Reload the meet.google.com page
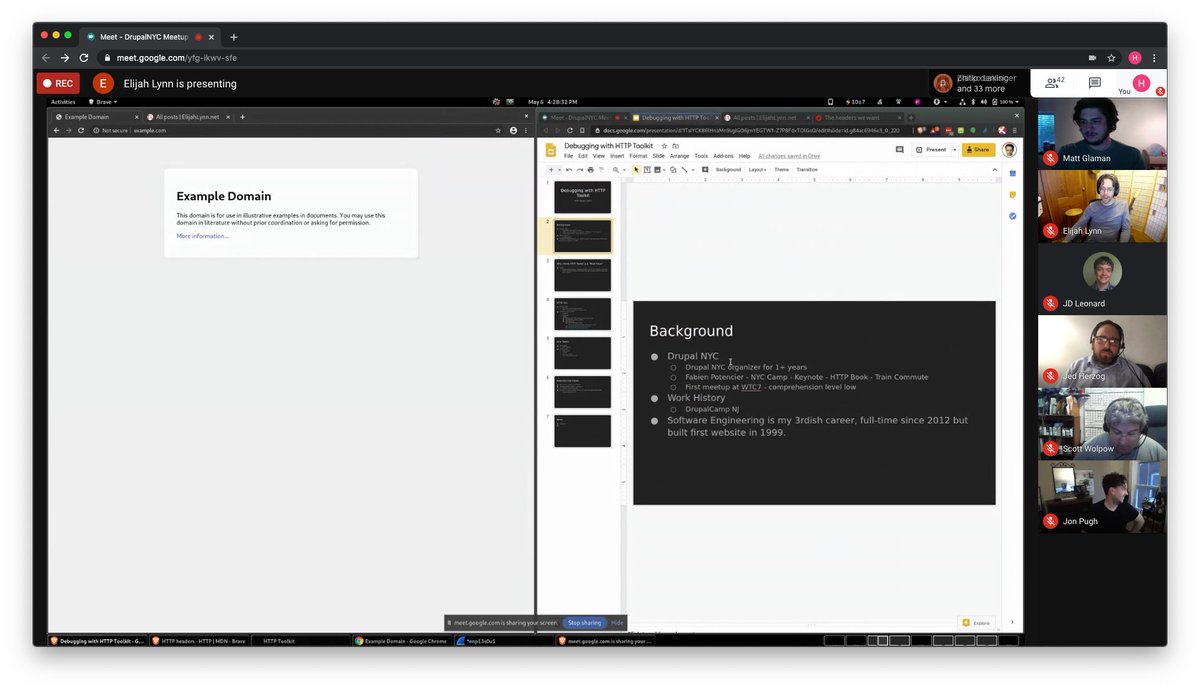This screenshot has width=1200, height=690. [x=84, y=58]
